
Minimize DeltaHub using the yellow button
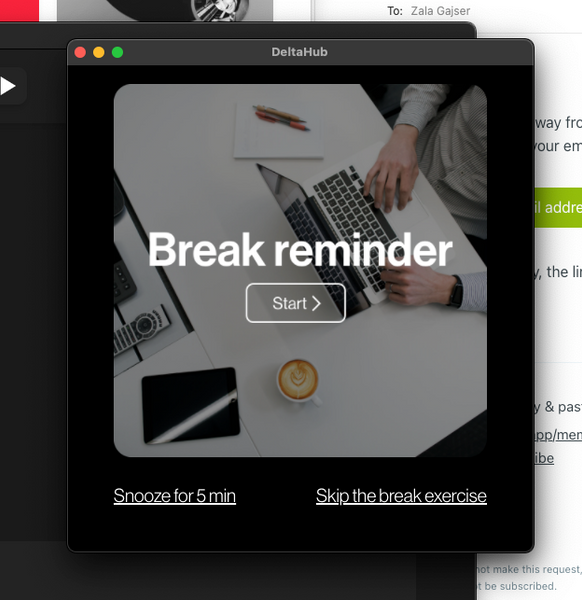(99, 52)
